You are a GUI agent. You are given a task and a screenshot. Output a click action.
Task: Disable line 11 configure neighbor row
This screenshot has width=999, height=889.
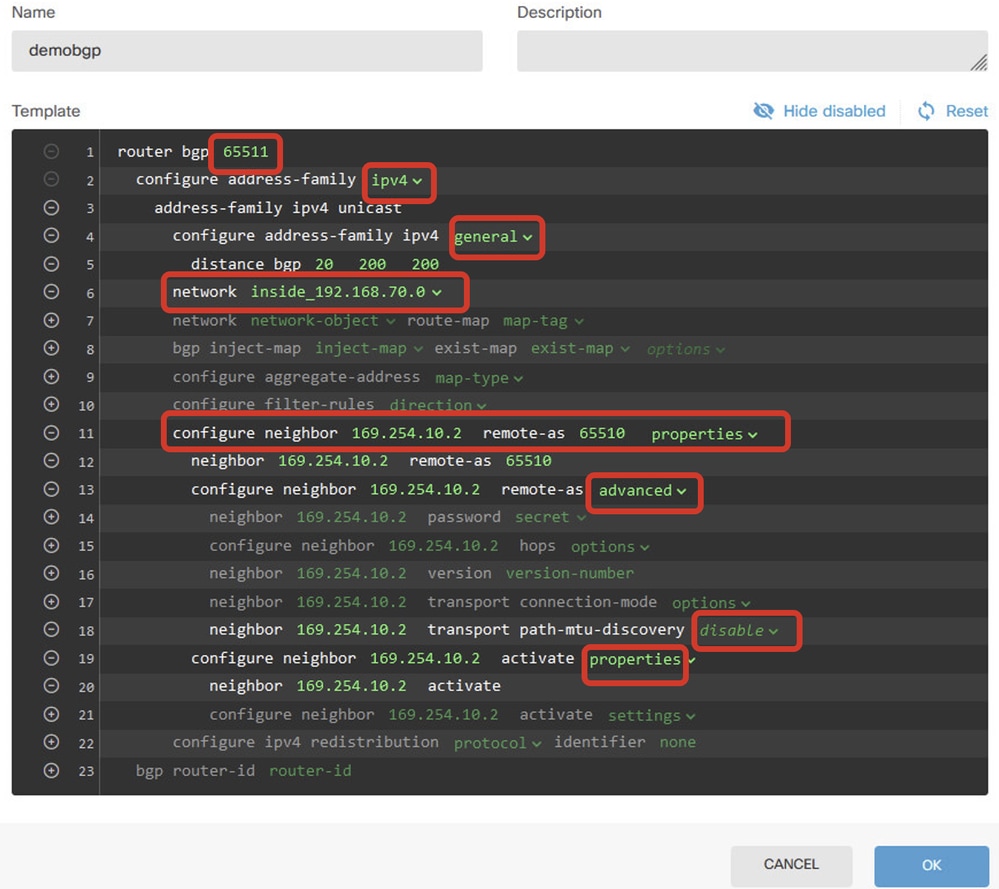pyautogui.click(x=51, y=433)
